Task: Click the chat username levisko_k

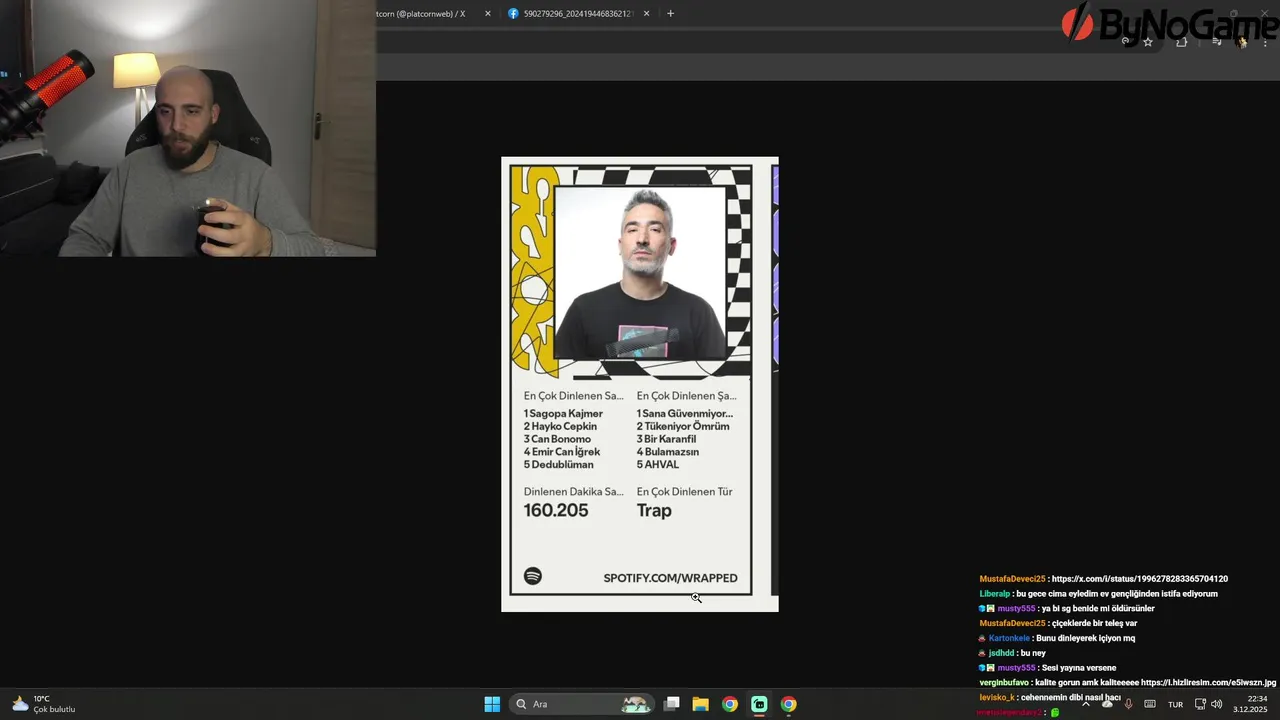Action: pos(997,697)
